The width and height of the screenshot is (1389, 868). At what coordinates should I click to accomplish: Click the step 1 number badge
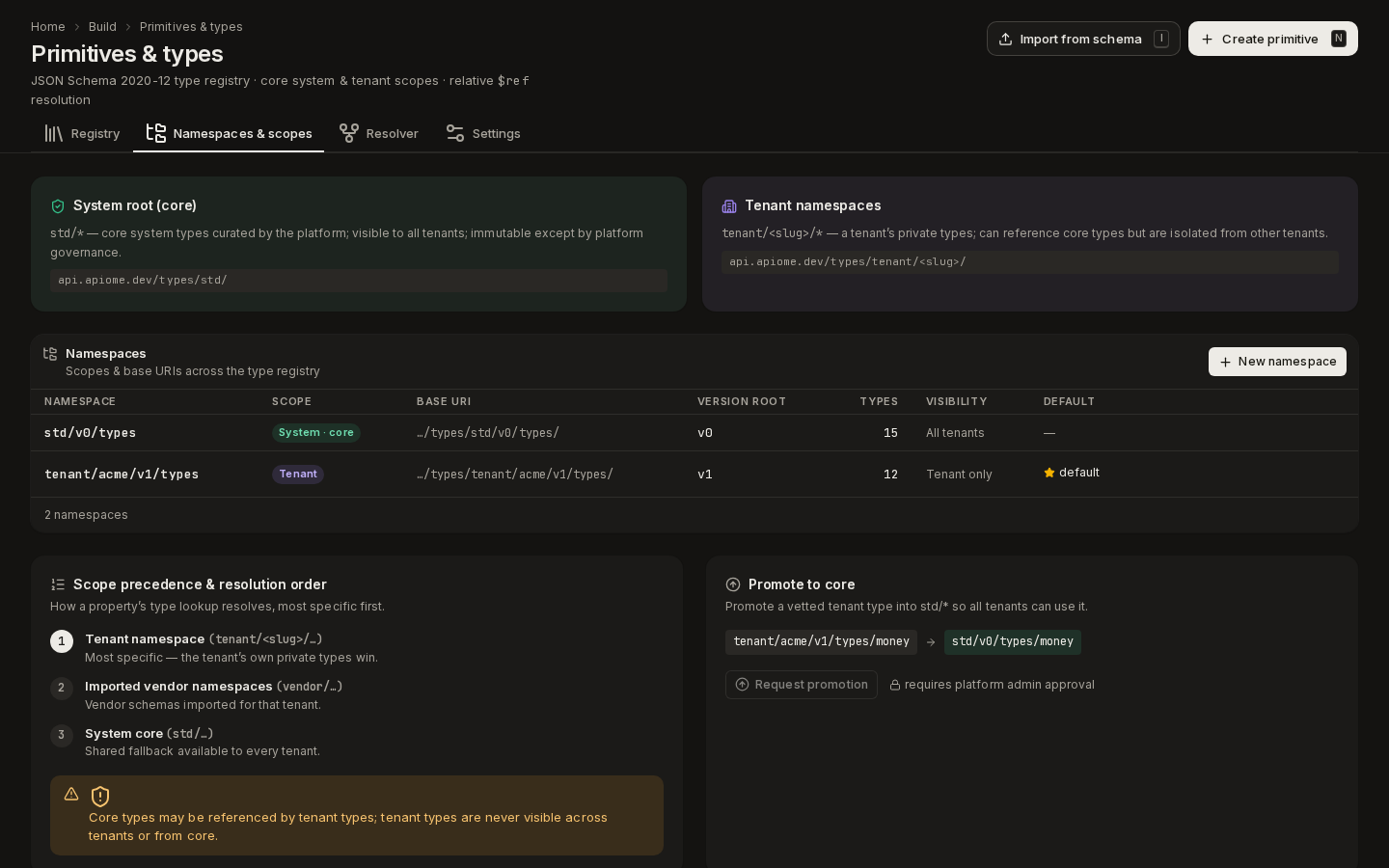point(62,641)
